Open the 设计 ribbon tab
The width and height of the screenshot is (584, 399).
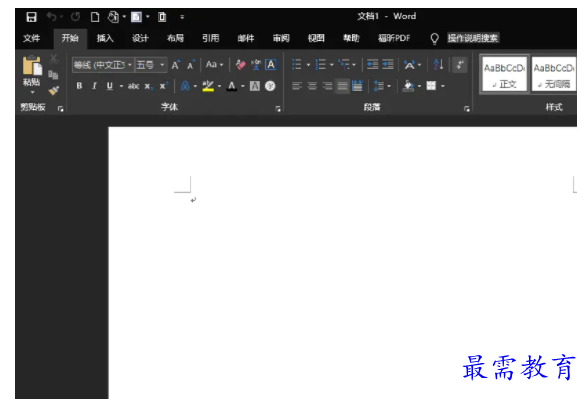(x=140, y=38)
